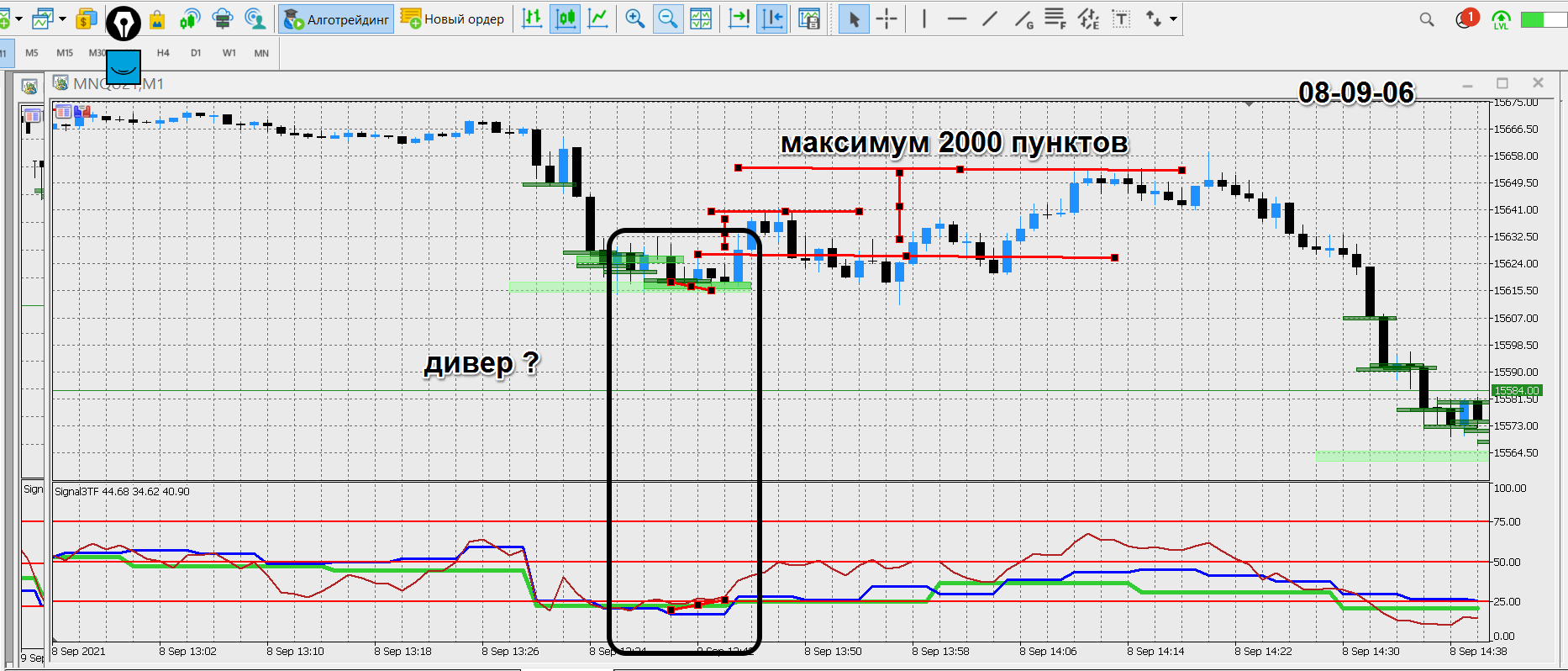Select the Gann line tool
This screenshot has height=671, width=1568.
click(x=1023, y=18)
